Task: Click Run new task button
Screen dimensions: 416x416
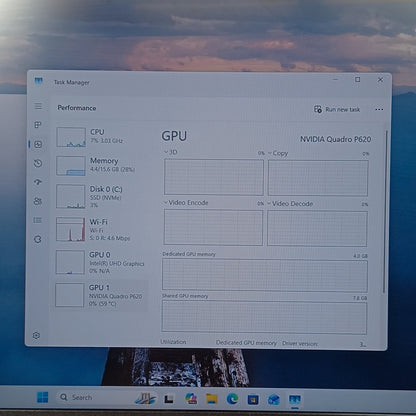Action: point(337,109)
